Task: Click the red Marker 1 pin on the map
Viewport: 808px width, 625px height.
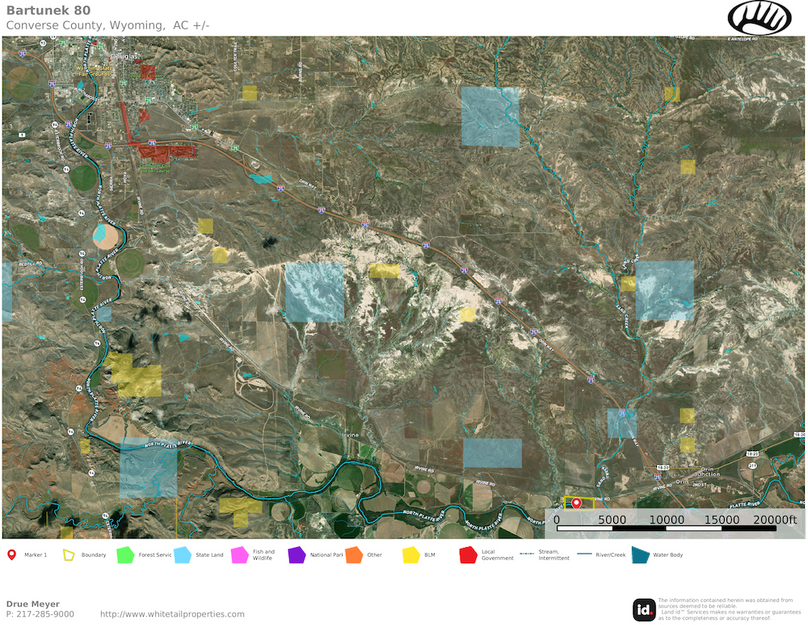Action: click(x=576, y=503)
